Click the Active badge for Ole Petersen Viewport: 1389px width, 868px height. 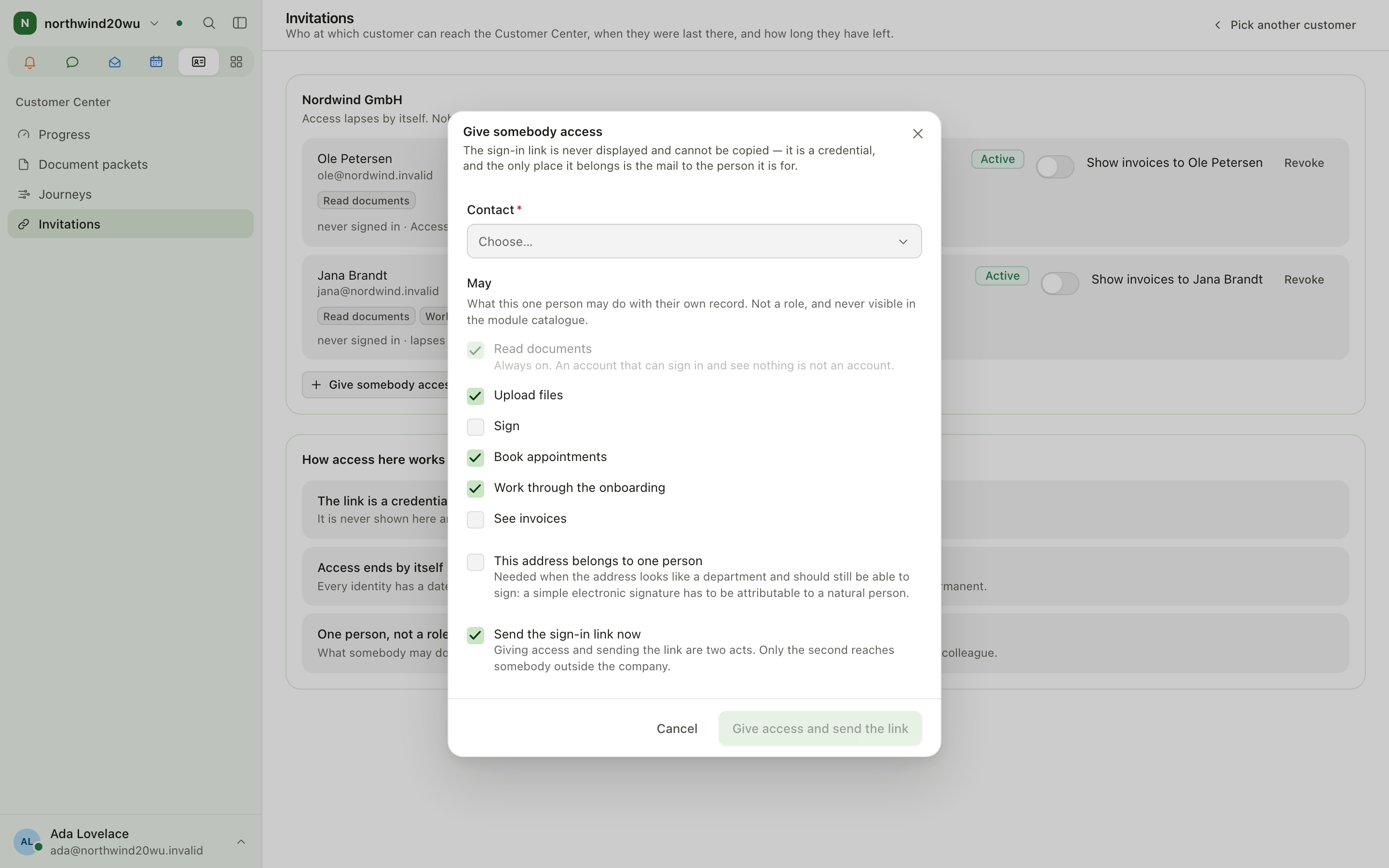(997, 159)
